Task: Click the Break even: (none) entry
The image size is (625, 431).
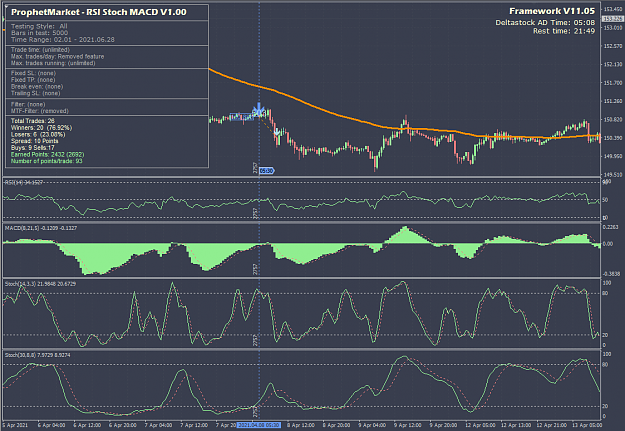Action: 37,87
